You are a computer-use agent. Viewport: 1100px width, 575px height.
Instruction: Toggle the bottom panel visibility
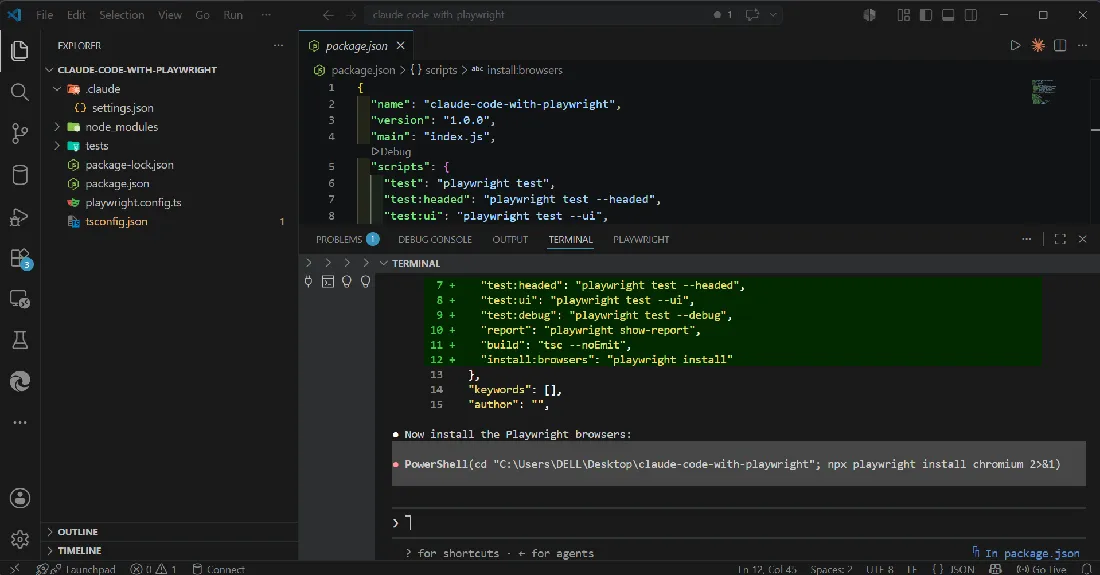948,15
